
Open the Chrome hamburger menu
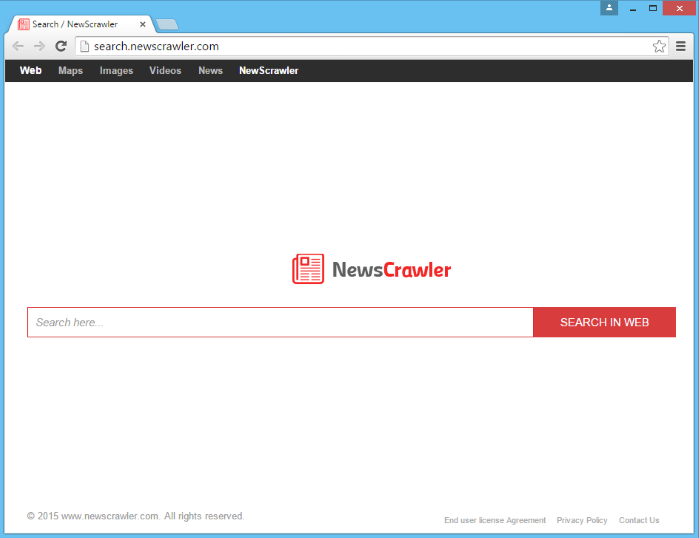tap(681, 46)
